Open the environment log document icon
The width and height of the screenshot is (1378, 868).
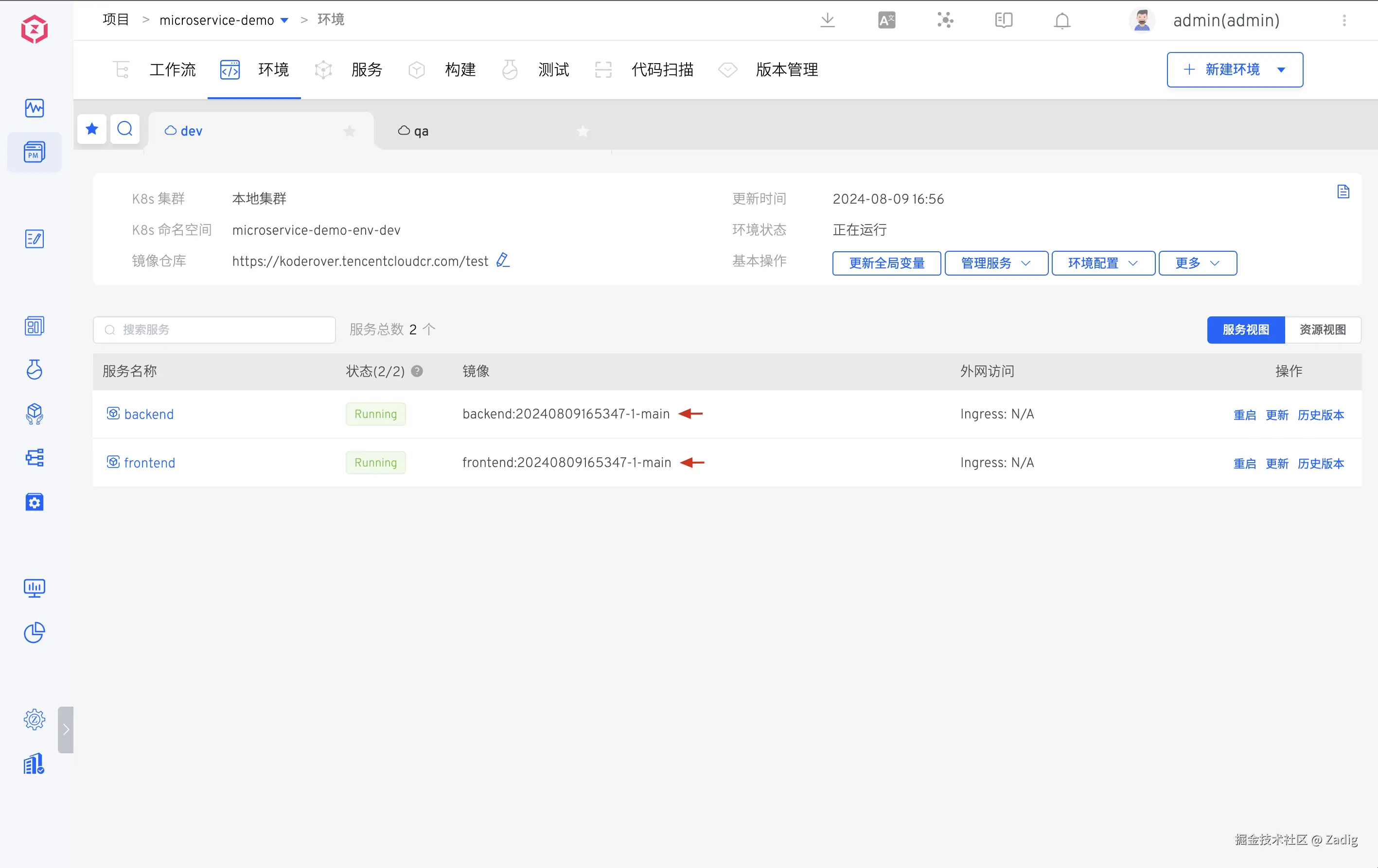pos(1343,192)
